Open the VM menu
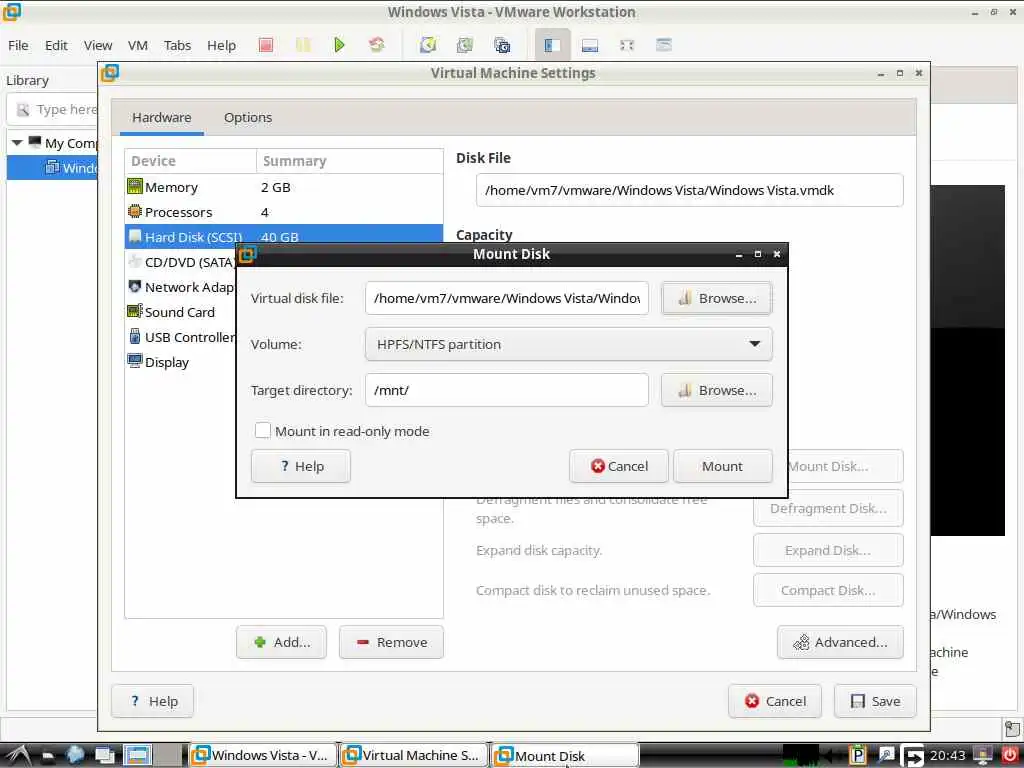The width and height of the screenshot is (1024, 768). click(x=137, y=46)
